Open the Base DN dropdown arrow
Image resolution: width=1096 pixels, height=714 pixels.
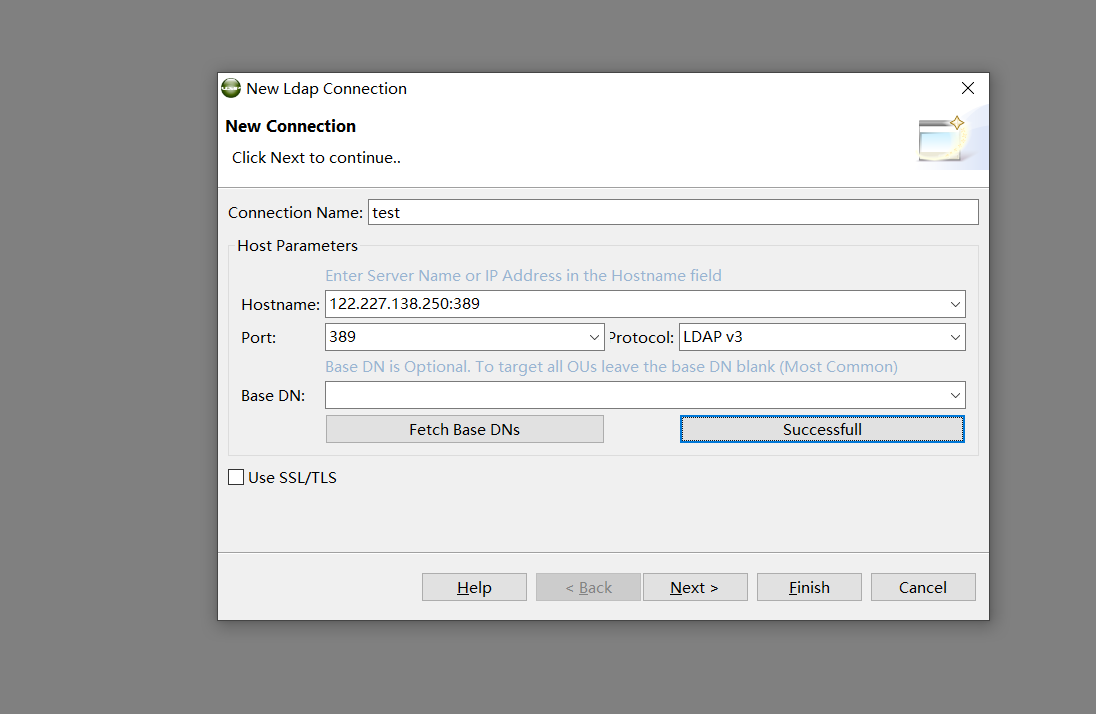click(x=955, y=396)
